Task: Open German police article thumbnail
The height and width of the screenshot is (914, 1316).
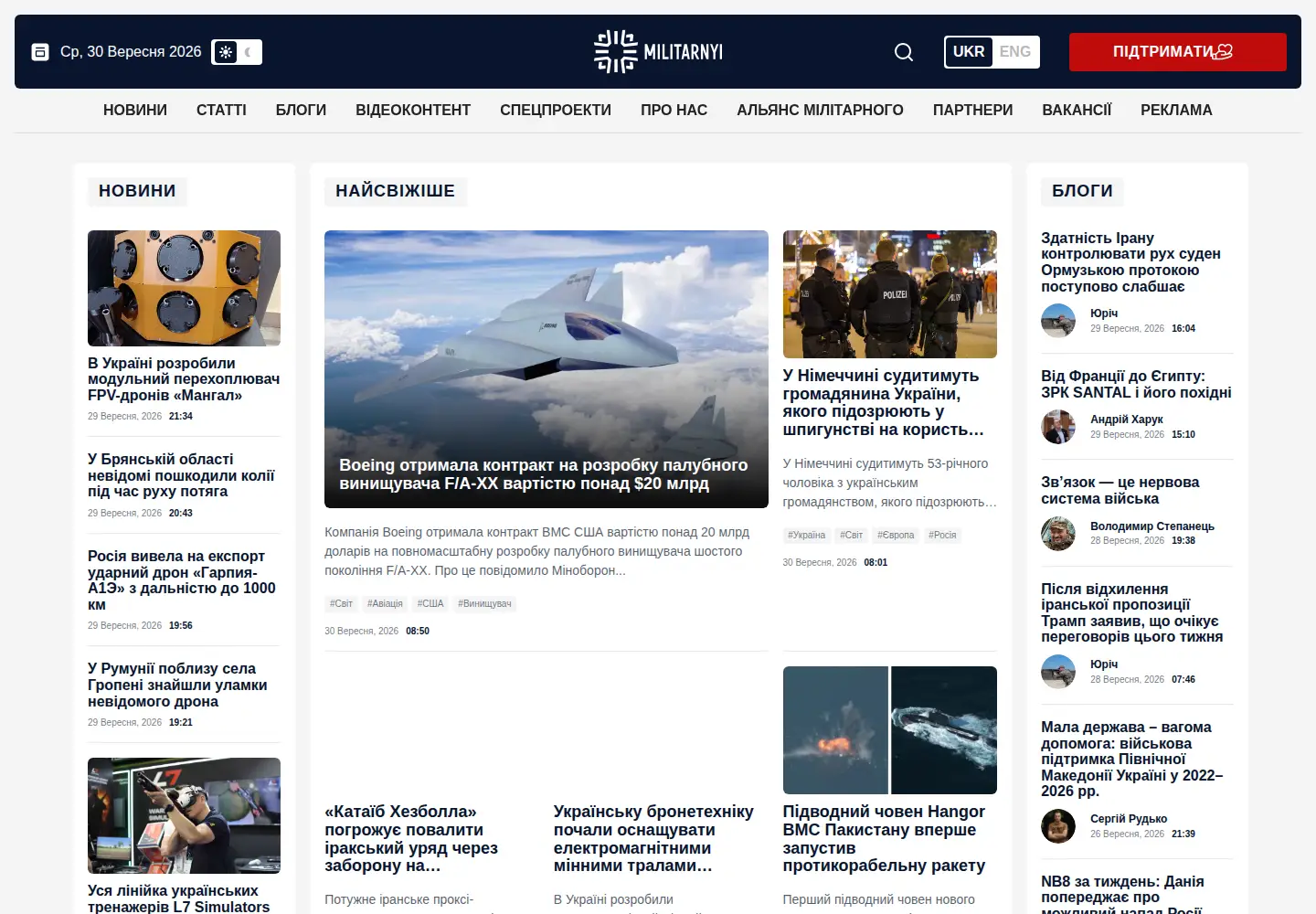Action: coord(890,294)
